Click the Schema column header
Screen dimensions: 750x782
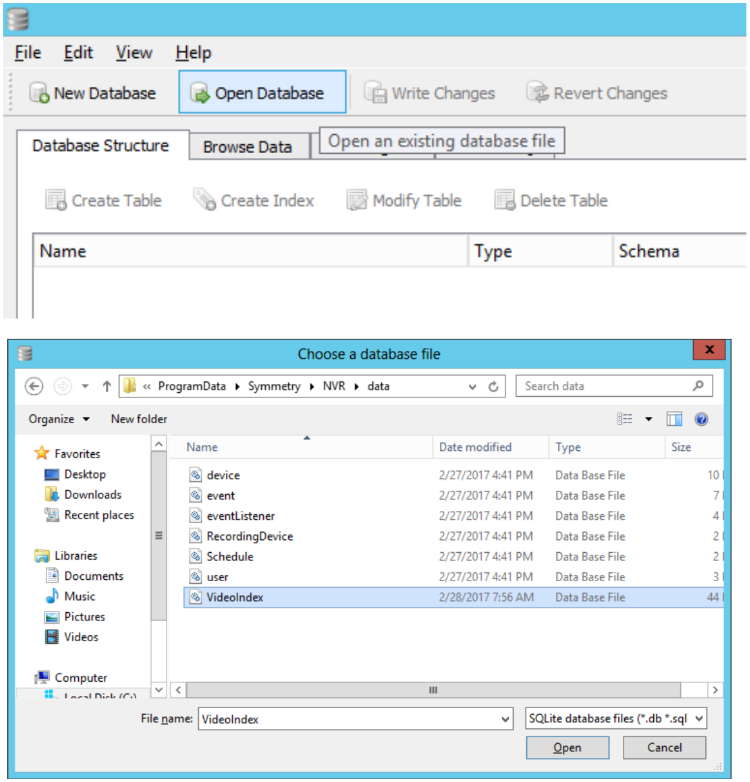point(679,251)
